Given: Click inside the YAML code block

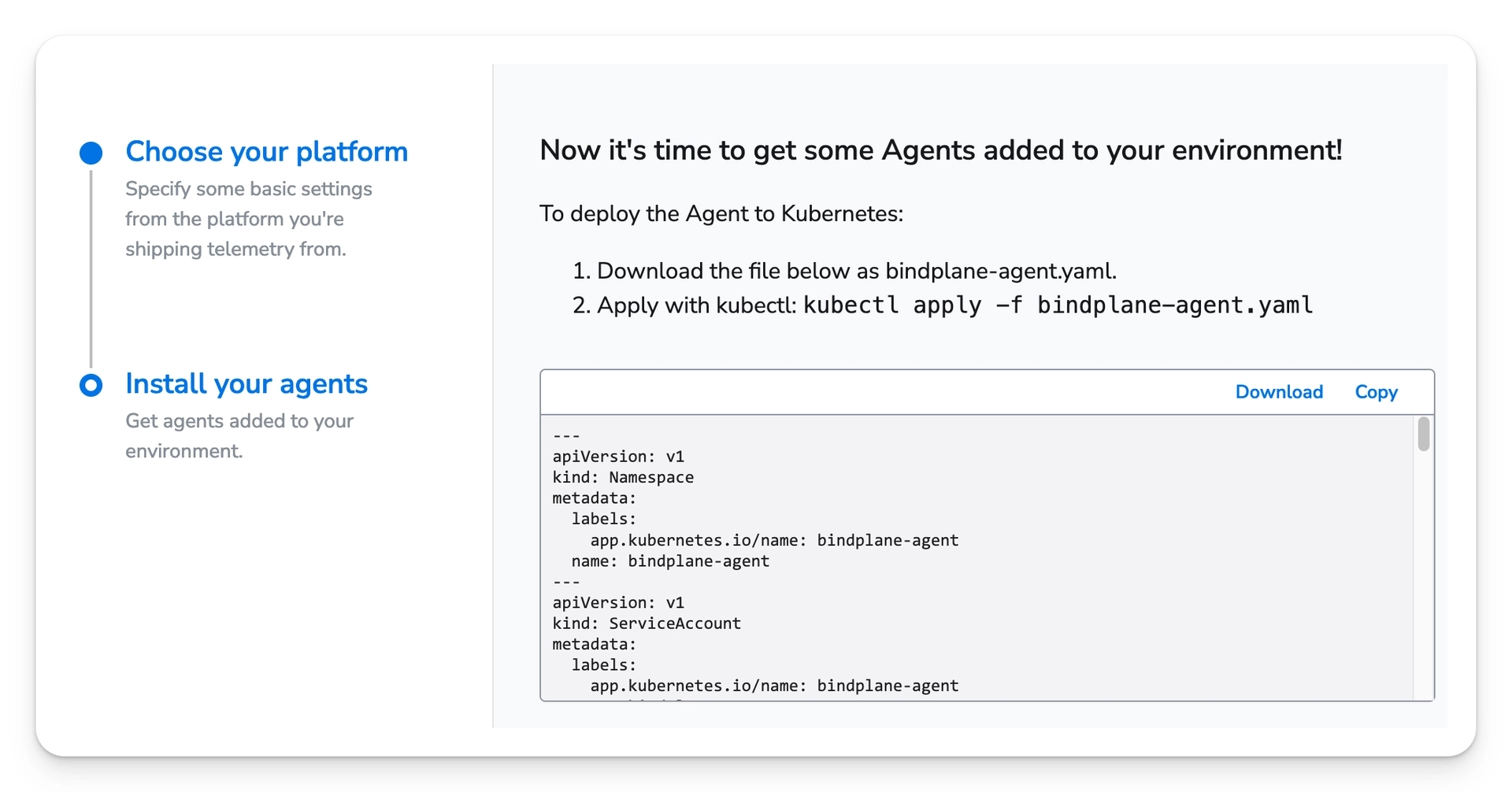Looking at the screenshot, I should pyautogui.click(x=866, y=551).
